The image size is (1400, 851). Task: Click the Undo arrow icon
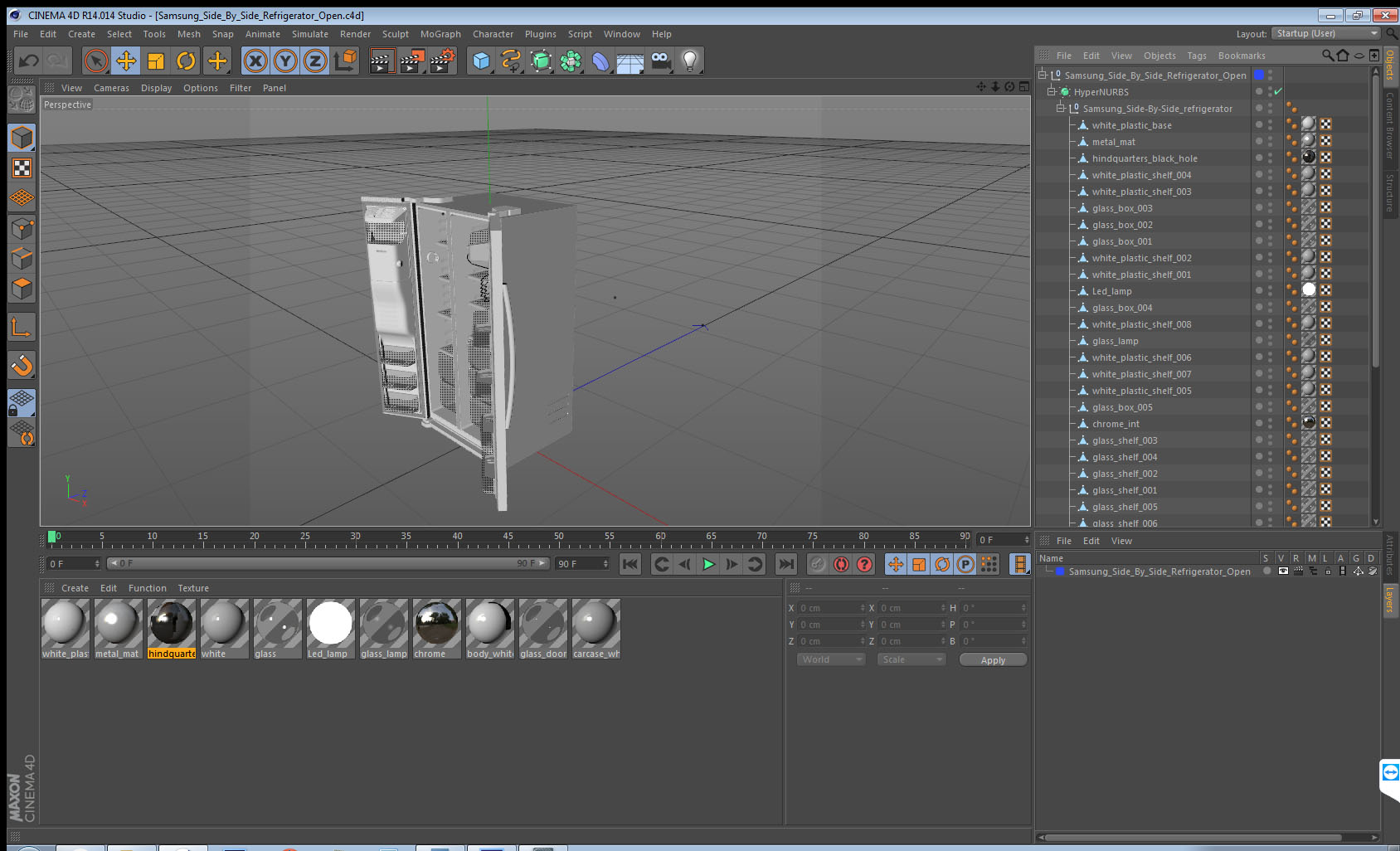click(29, 61)
